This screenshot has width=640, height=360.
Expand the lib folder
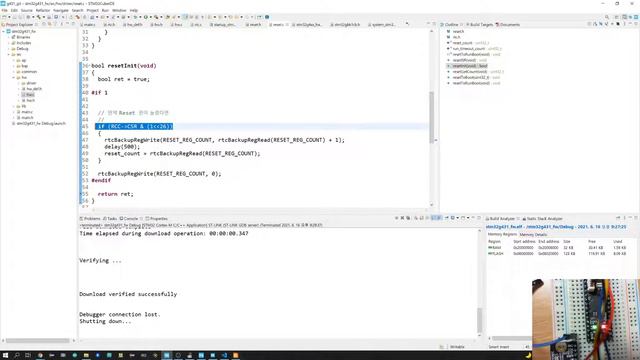point(13,106)
